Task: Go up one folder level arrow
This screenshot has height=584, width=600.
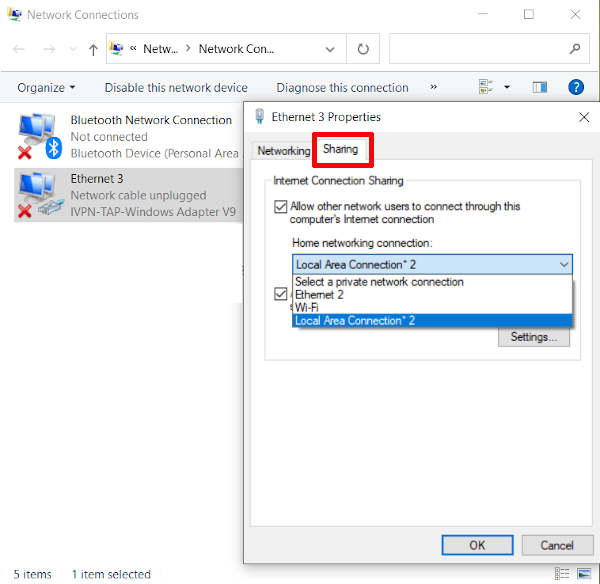Action: 93,49
